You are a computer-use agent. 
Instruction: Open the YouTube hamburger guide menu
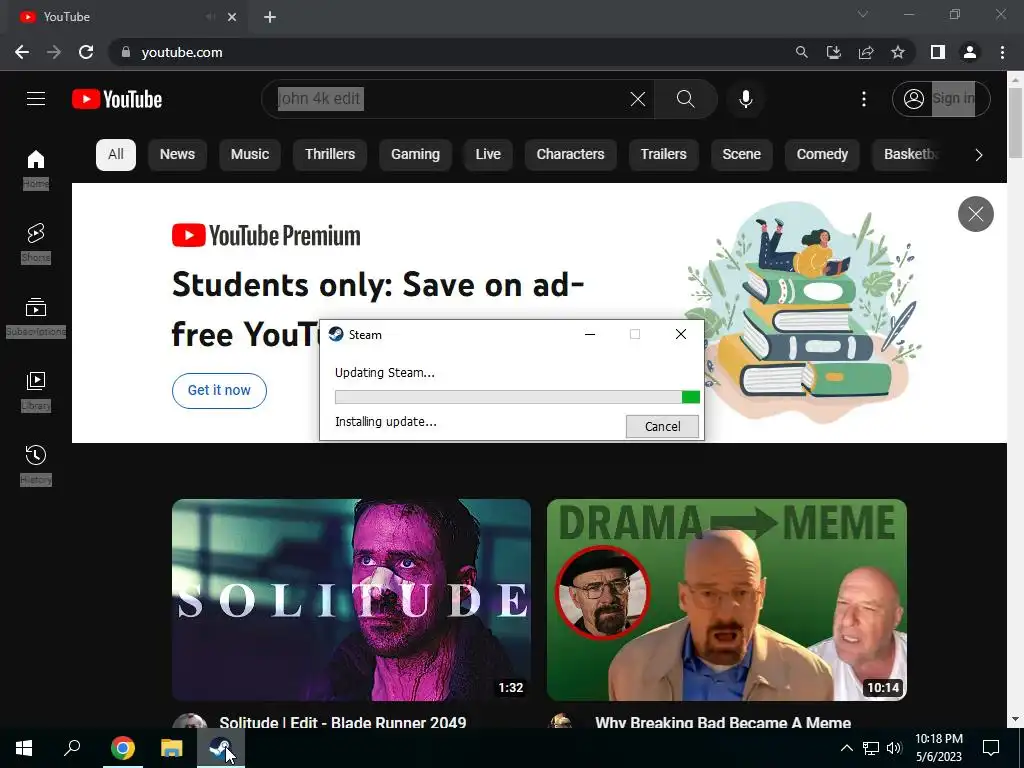tap(36, 99)
